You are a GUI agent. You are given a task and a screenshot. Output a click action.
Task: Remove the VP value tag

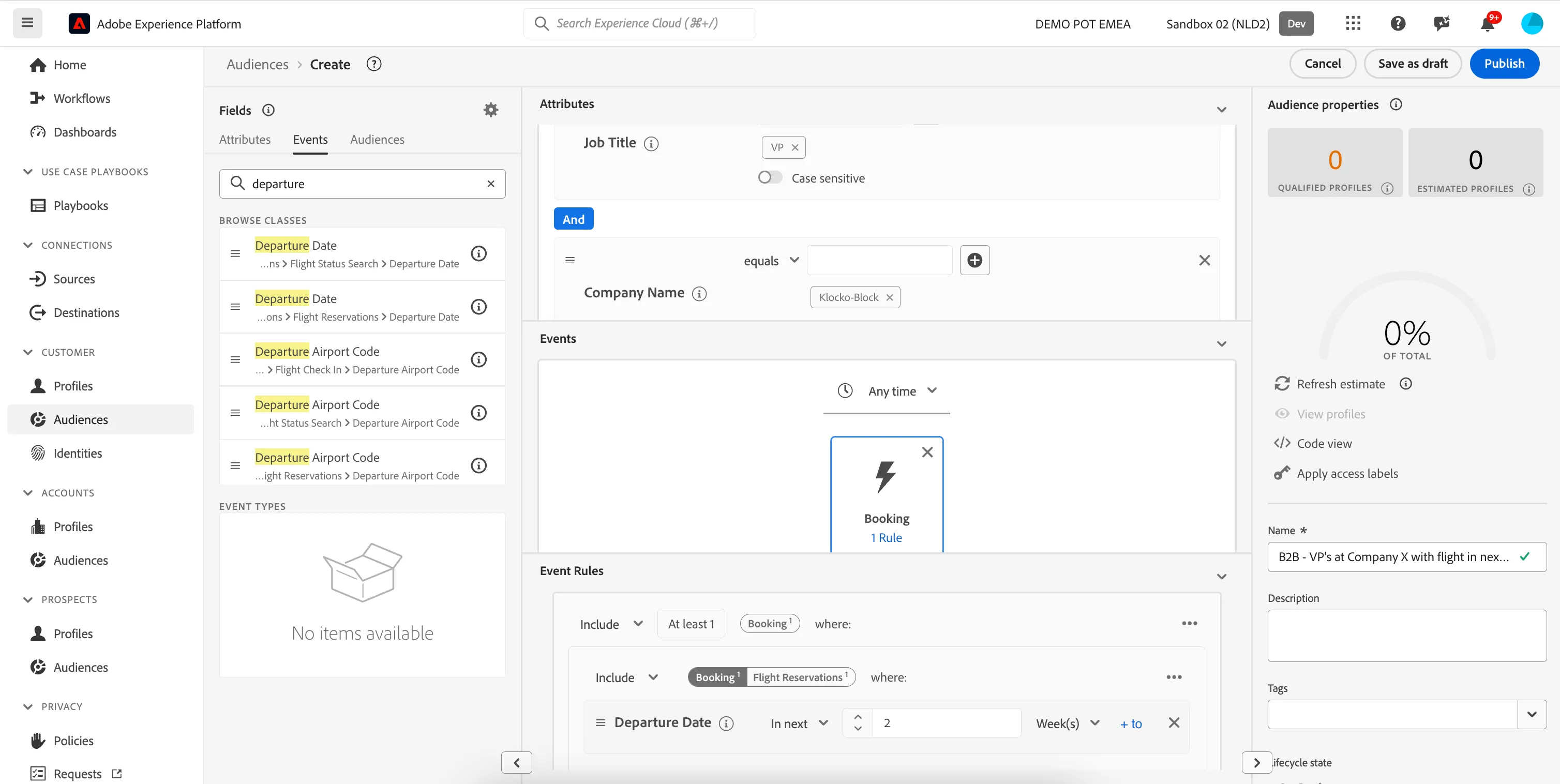[x=795, y=148]
